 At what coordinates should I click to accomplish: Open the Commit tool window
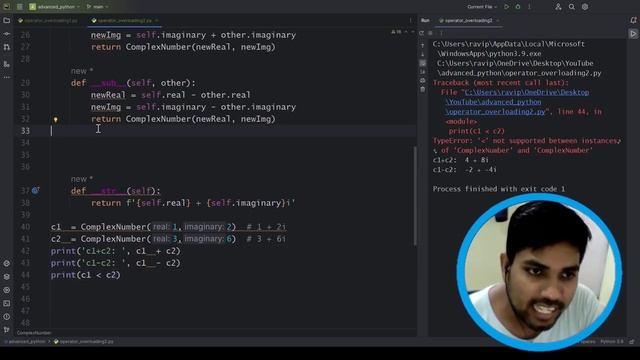pos(7,34)
